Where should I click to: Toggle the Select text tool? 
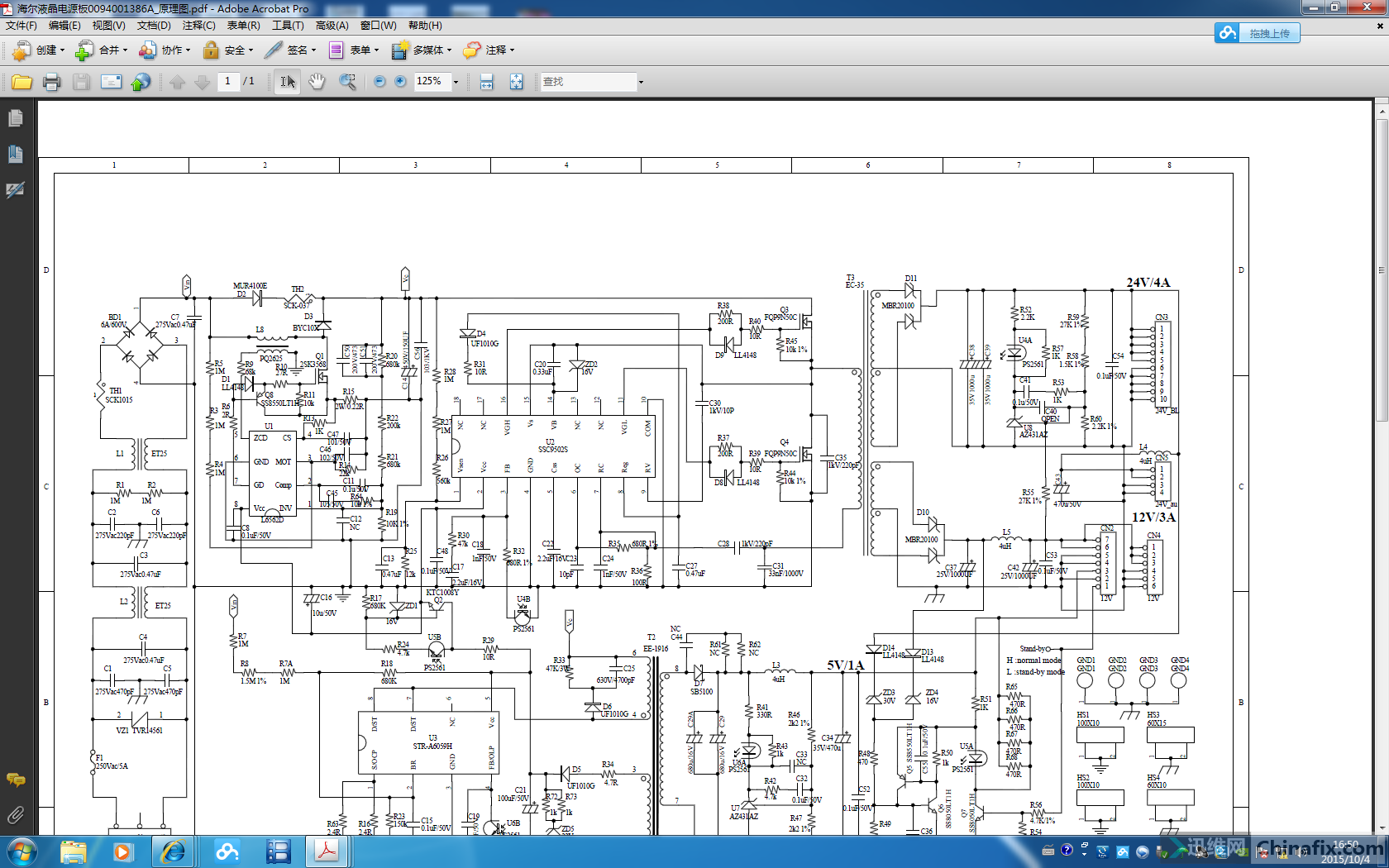pos(287,82)
